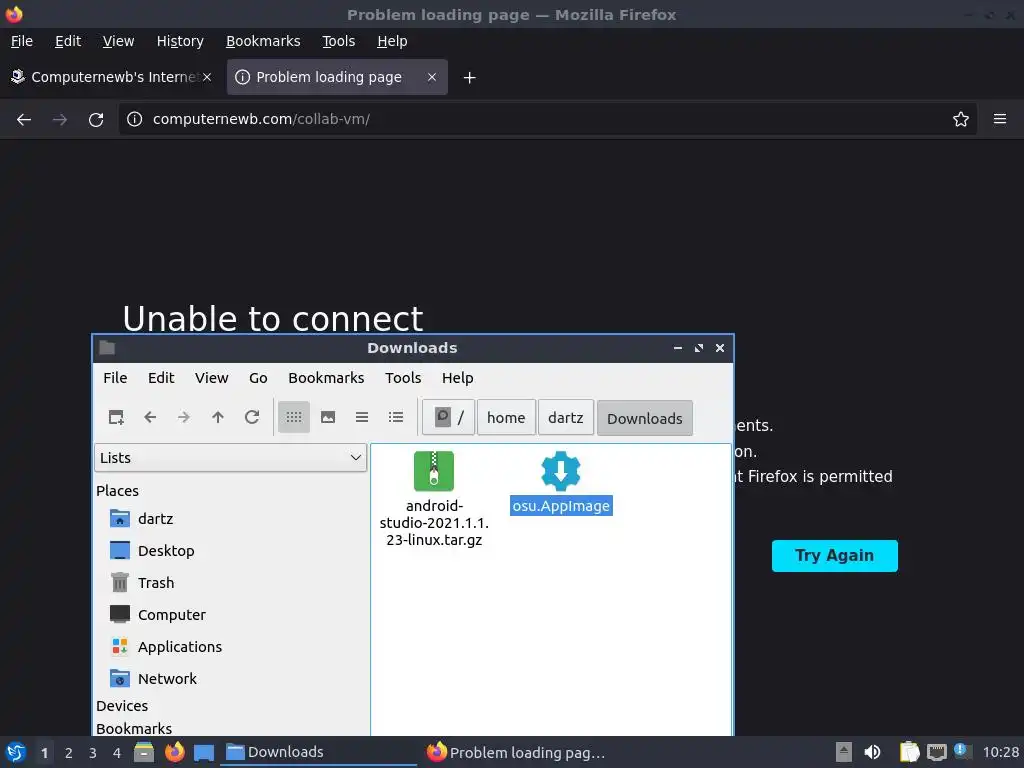The image size is (1024, 768).
Task: Click show desktop icon in taskbar
Action: [x=204, y=752]
